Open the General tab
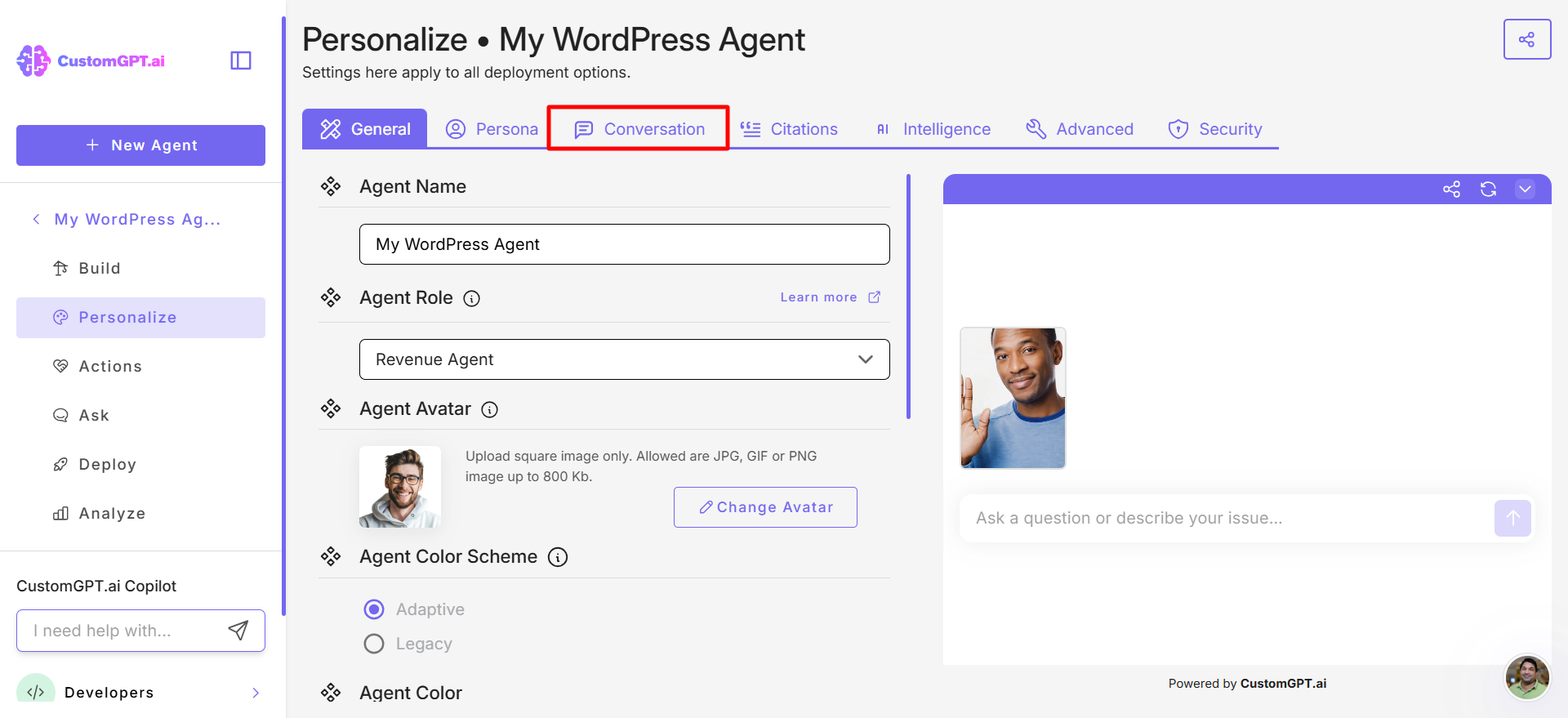 [365, 129]
